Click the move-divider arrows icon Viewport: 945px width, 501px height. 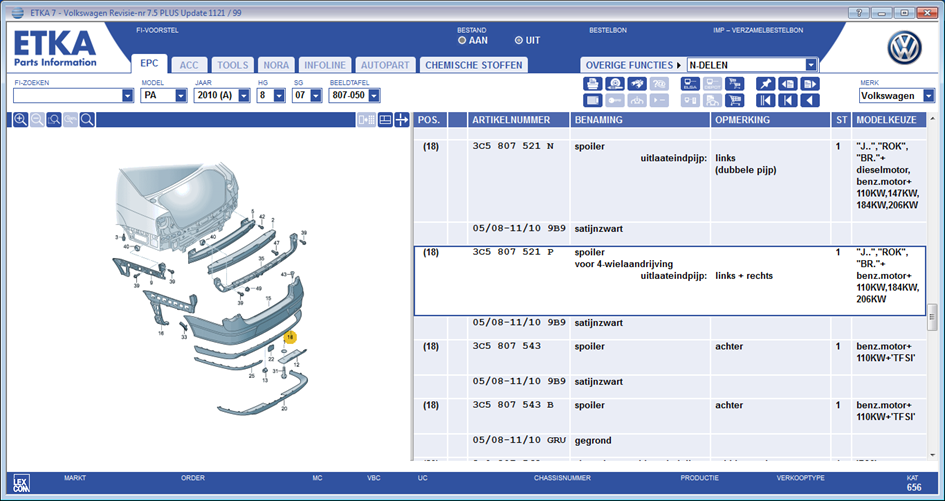click(x=402, y=120)
